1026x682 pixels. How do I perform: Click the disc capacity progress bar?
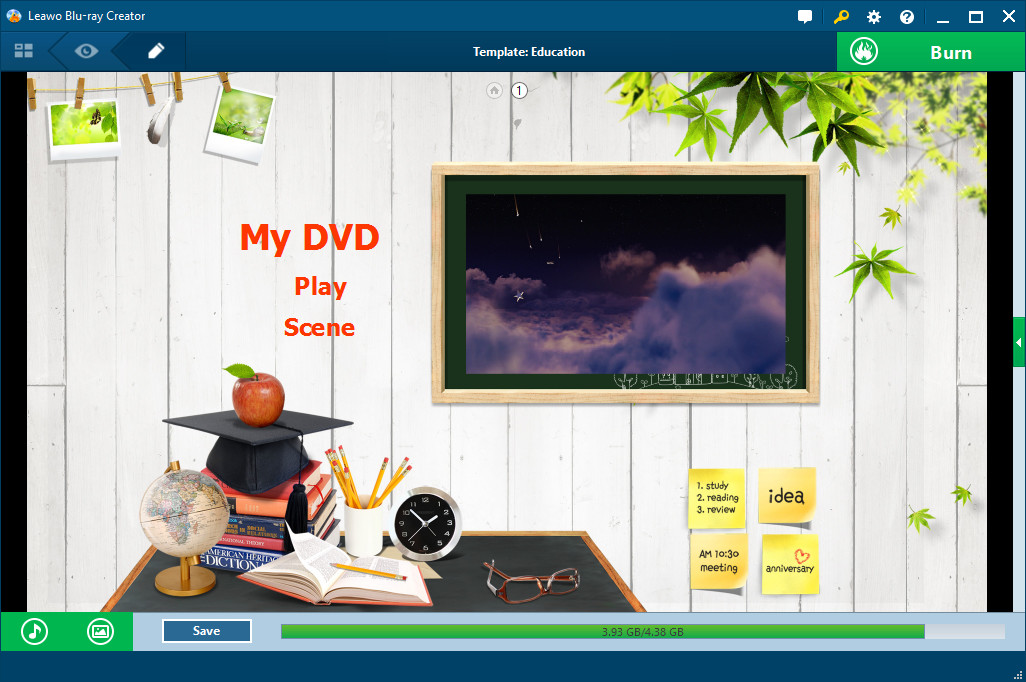(x=642, y=632)
